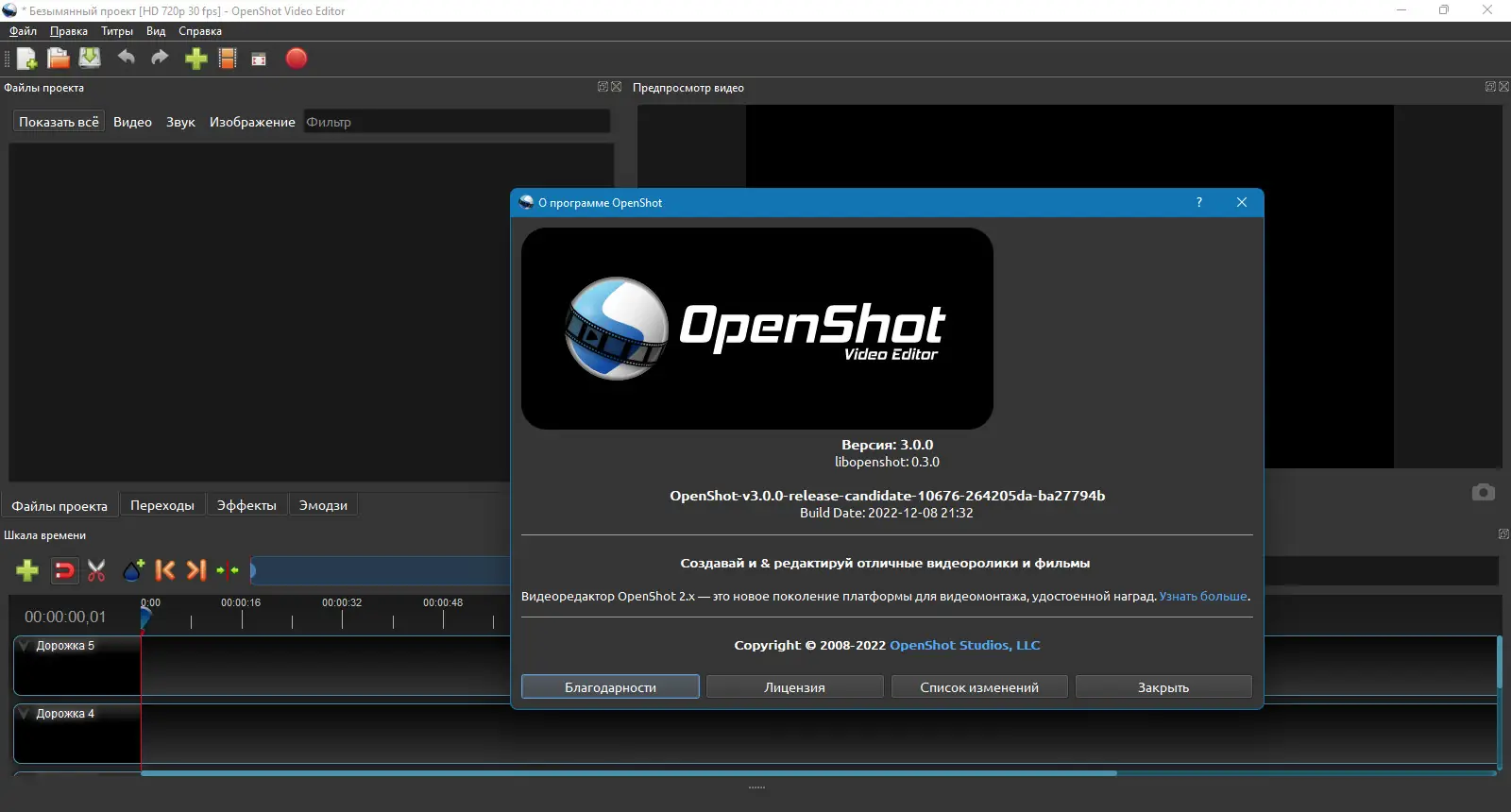Filter project files by Звук
This screenshot has height=812, width=1511.
[x=180, y=122]
